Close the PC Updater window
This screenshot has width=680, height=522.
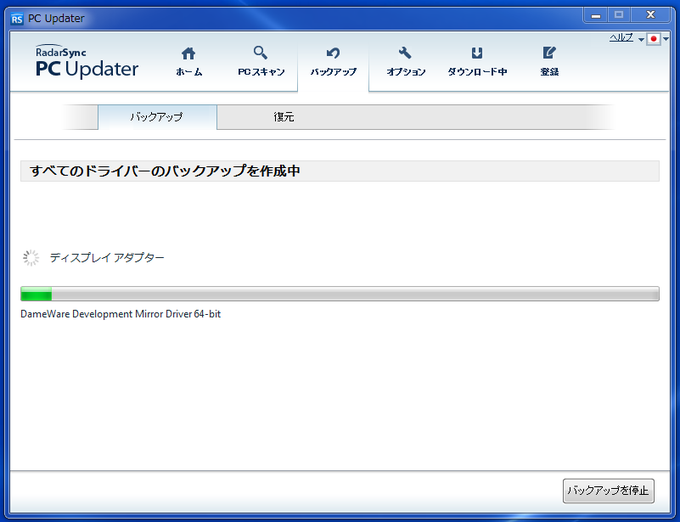tap(650, 16)
